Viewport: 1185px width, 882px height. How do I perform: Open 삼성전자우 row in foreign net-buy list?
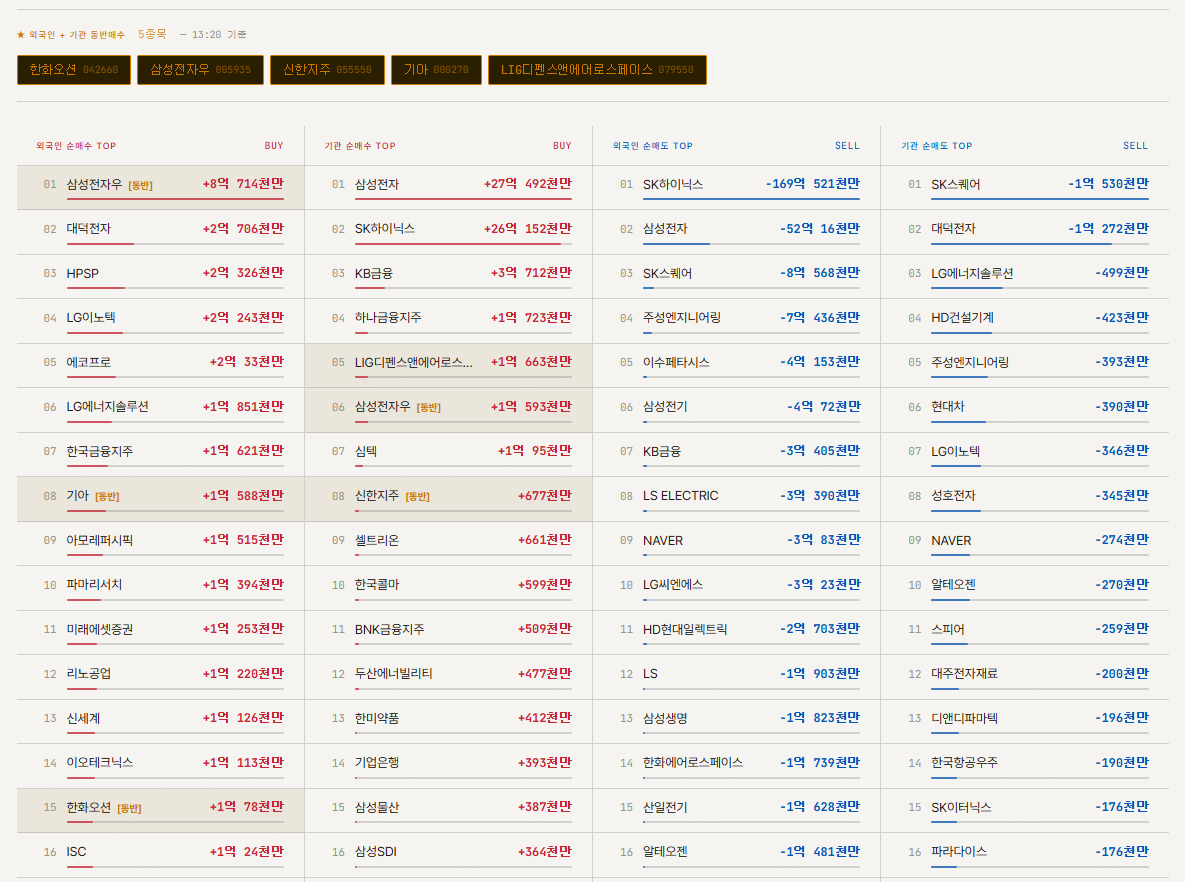160,187
